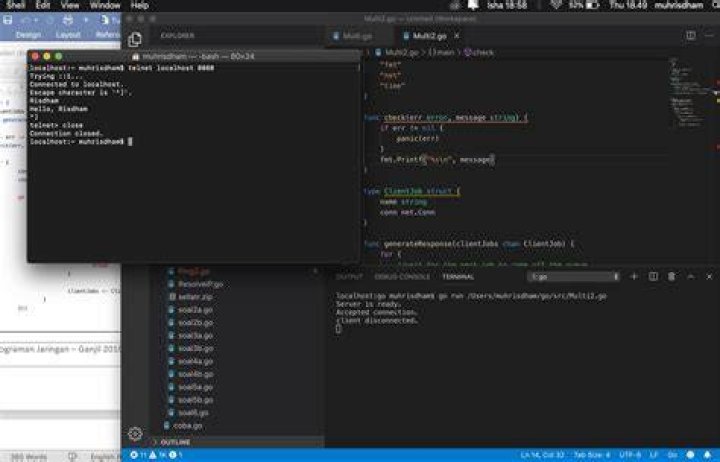Click the main breadcrumb segment
This screenshot has width=720, height=462.
click(441, 52)
